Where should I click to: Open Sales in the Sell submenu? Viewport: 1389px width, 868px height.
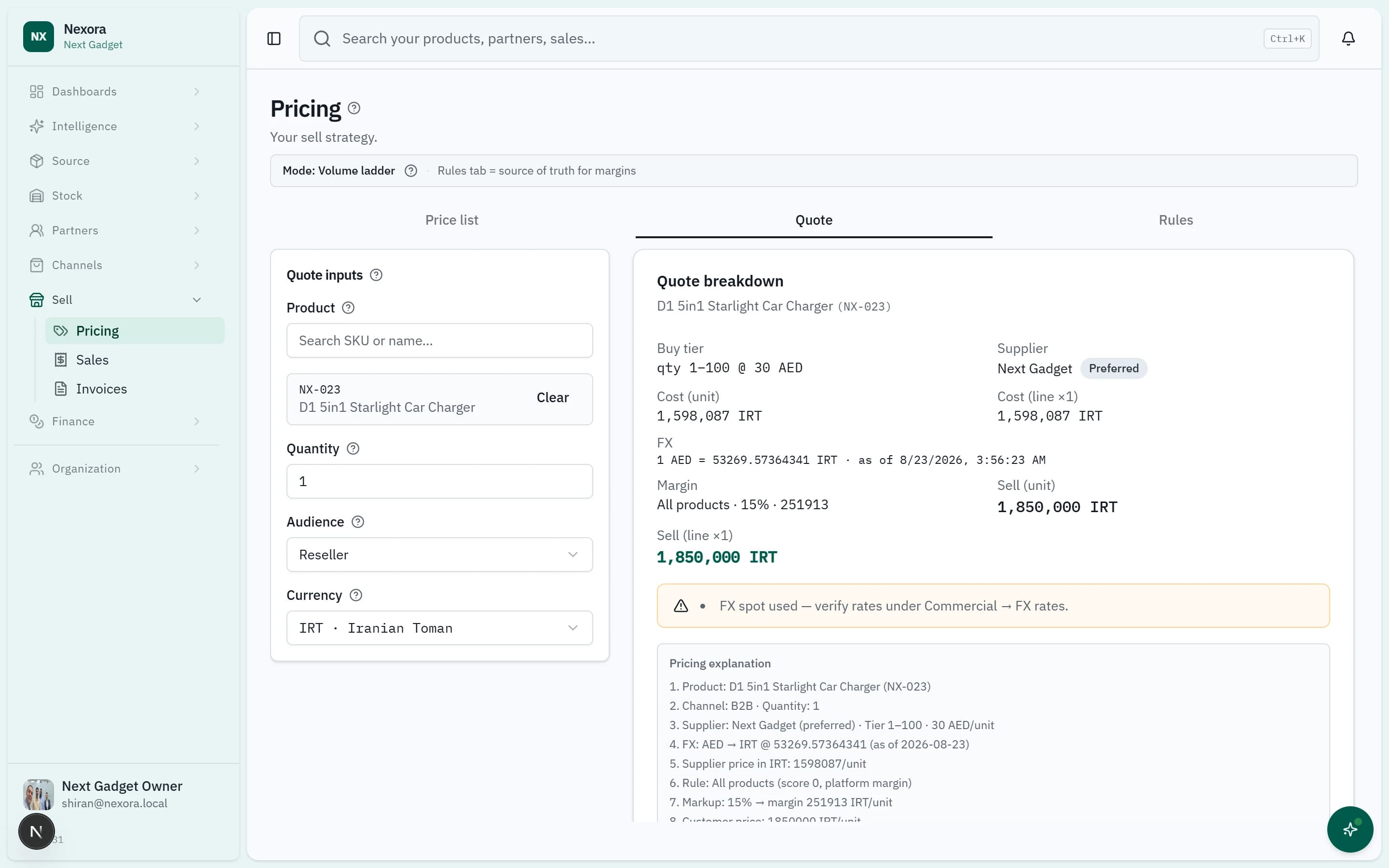pos(135,360)
